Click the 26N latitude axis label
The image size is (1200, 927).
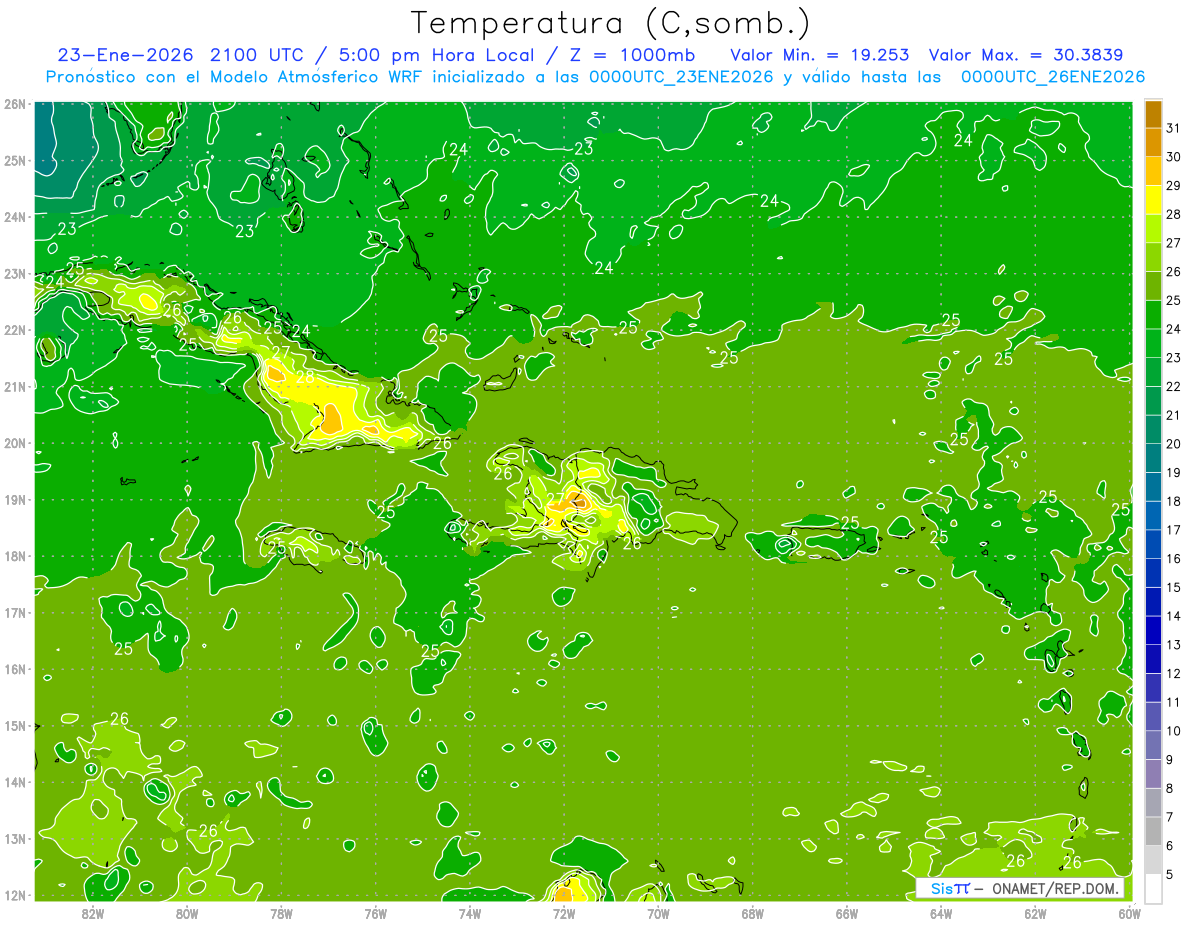pos(16,104)
